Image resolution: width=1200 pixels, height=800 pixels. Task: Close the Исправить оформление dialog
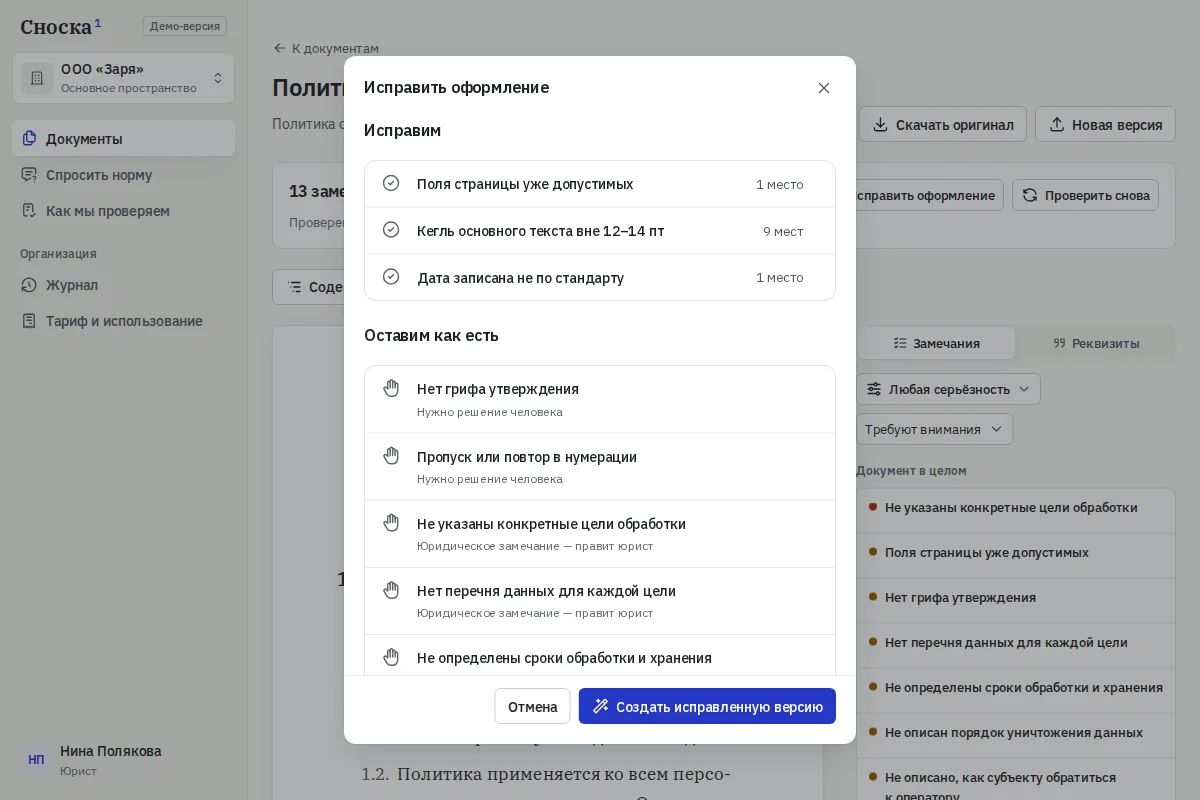[x=824, y=88]
